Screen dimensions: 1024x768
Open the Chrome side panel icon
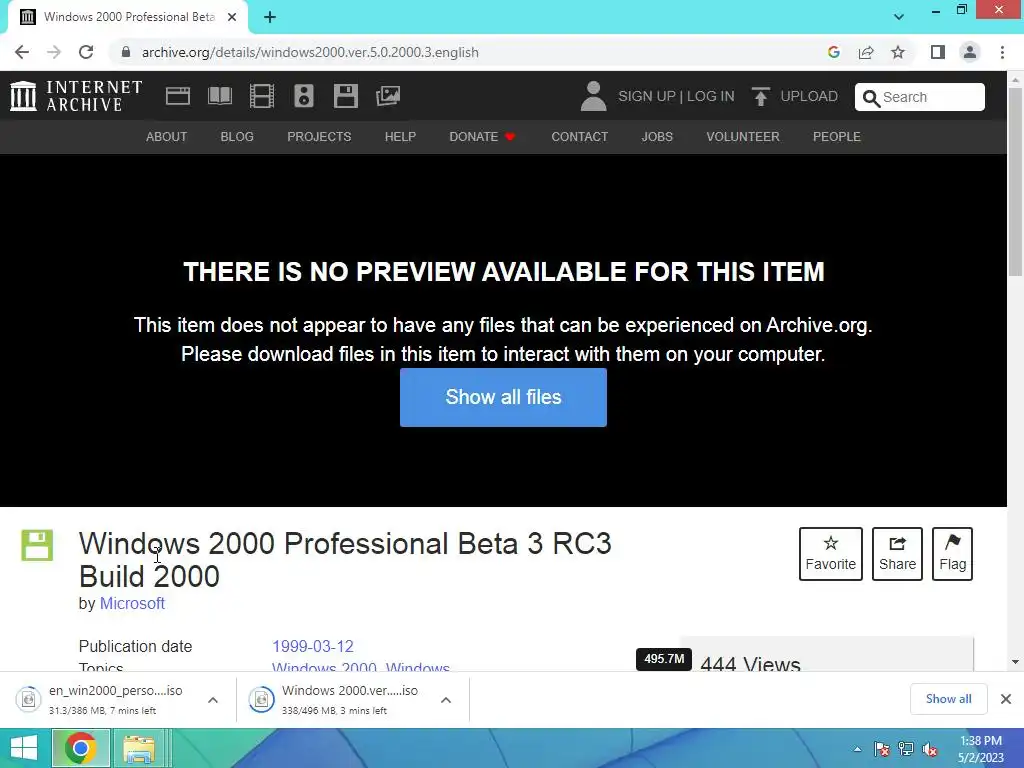(x=938, y=52)
